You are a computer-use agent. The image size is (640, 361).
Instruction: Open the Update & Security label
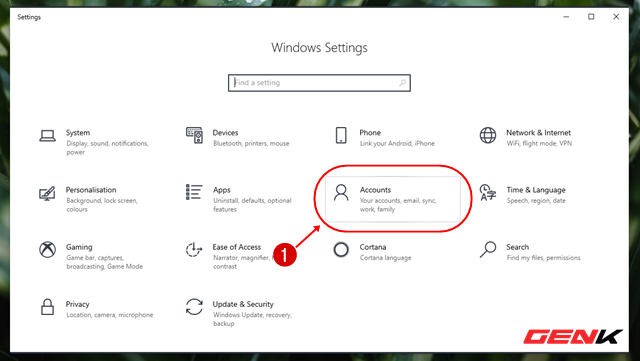tap(243, 304)
